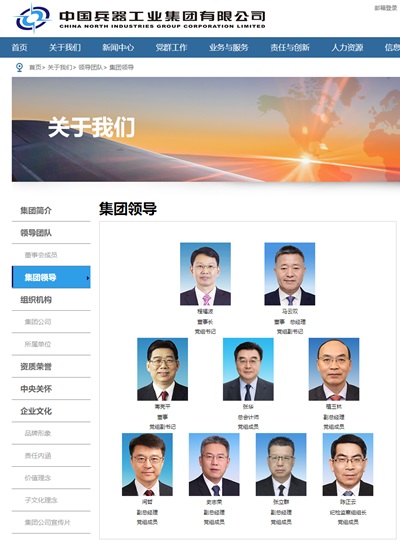Click 领导团队 breadcrumb link
This screenshot has width=400, height=541.
90,67
